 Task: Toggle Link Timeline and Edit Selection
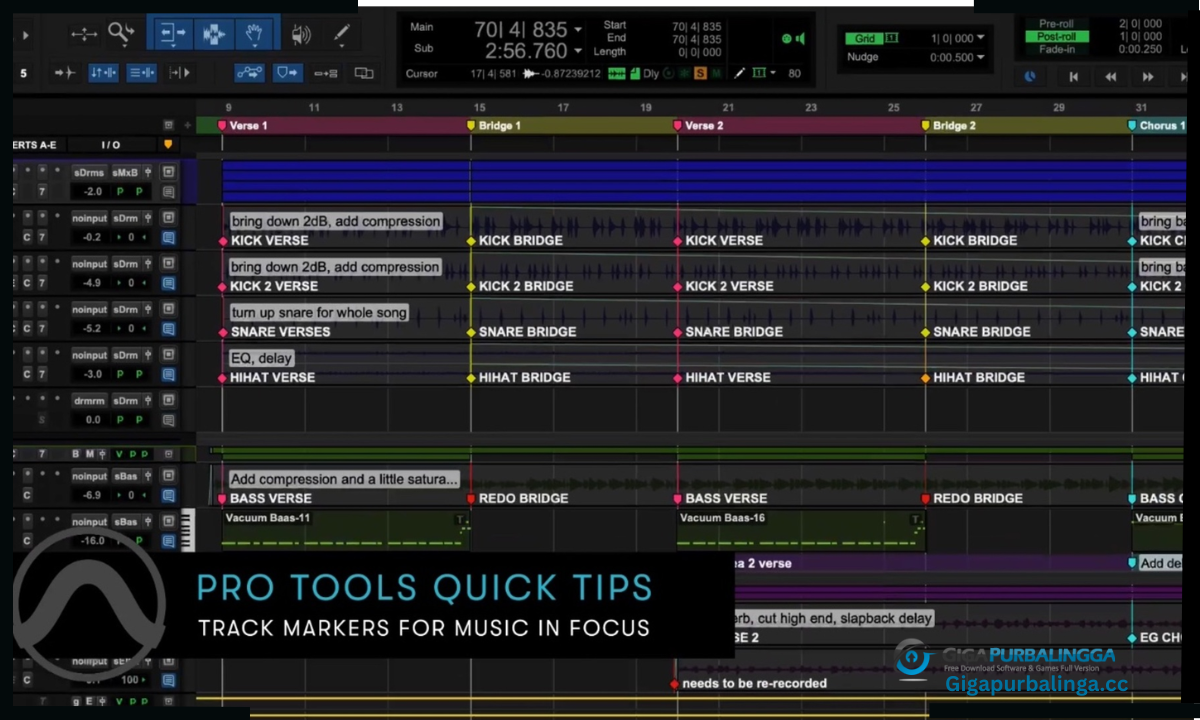[x=103, y=73]
